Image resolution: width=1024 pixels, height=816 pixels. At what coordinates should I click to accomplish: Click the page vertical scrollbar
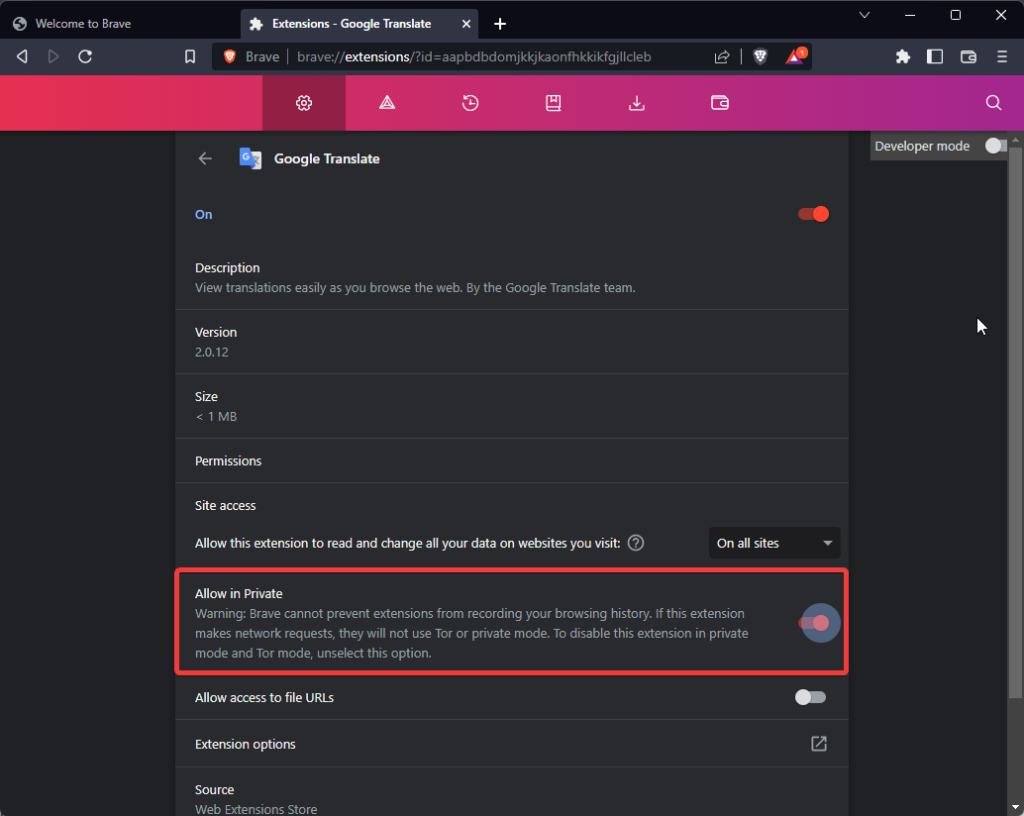1015,424
